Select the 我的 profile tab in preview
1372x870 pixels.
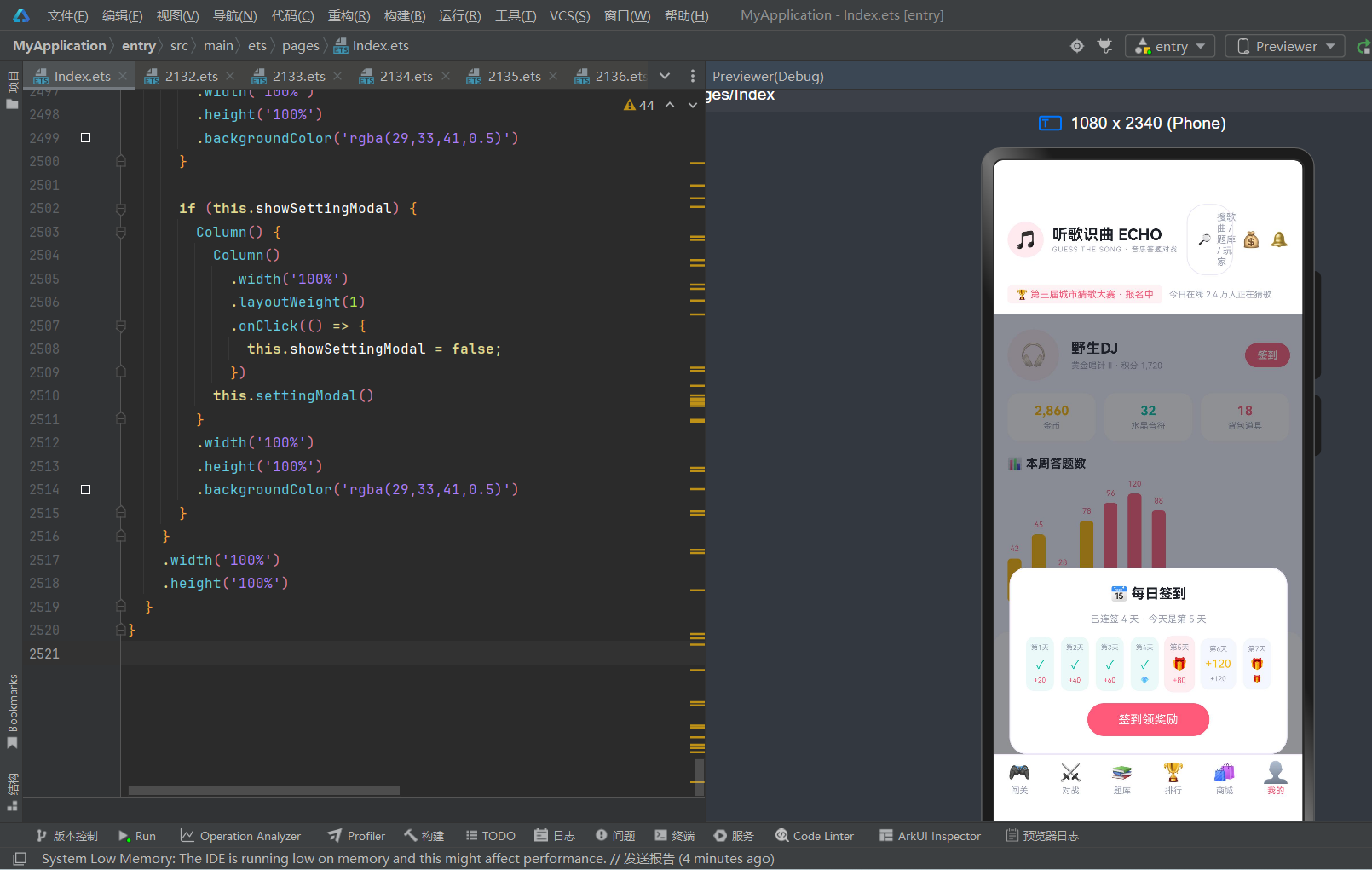1276,779
